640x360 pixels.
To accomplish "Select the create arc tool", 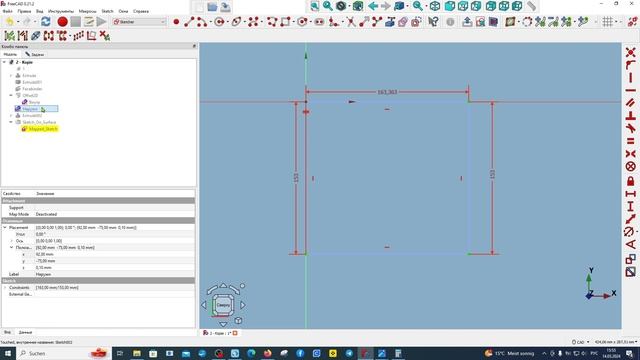I will (202, 22).
